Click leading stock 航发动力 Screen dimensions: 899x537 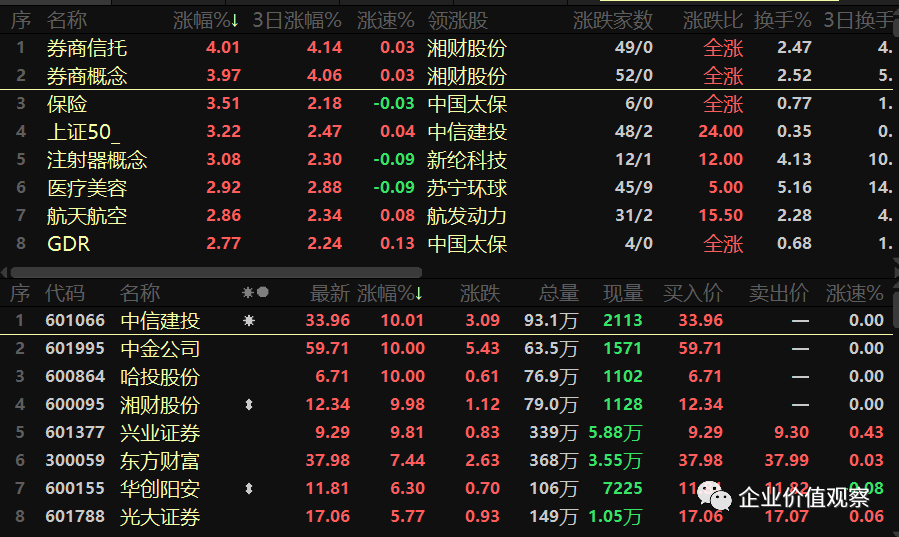tap(467, 215)
